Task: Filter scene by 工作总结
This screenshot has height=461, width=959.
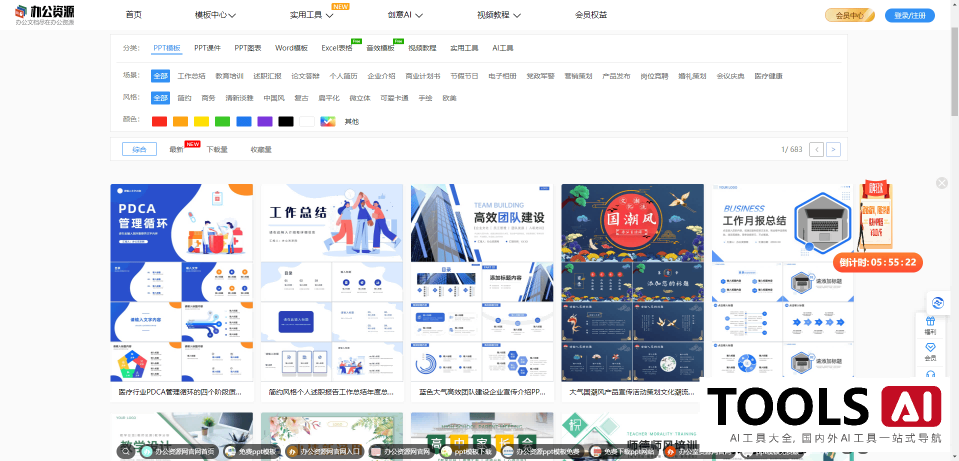Action: [191, 76]
